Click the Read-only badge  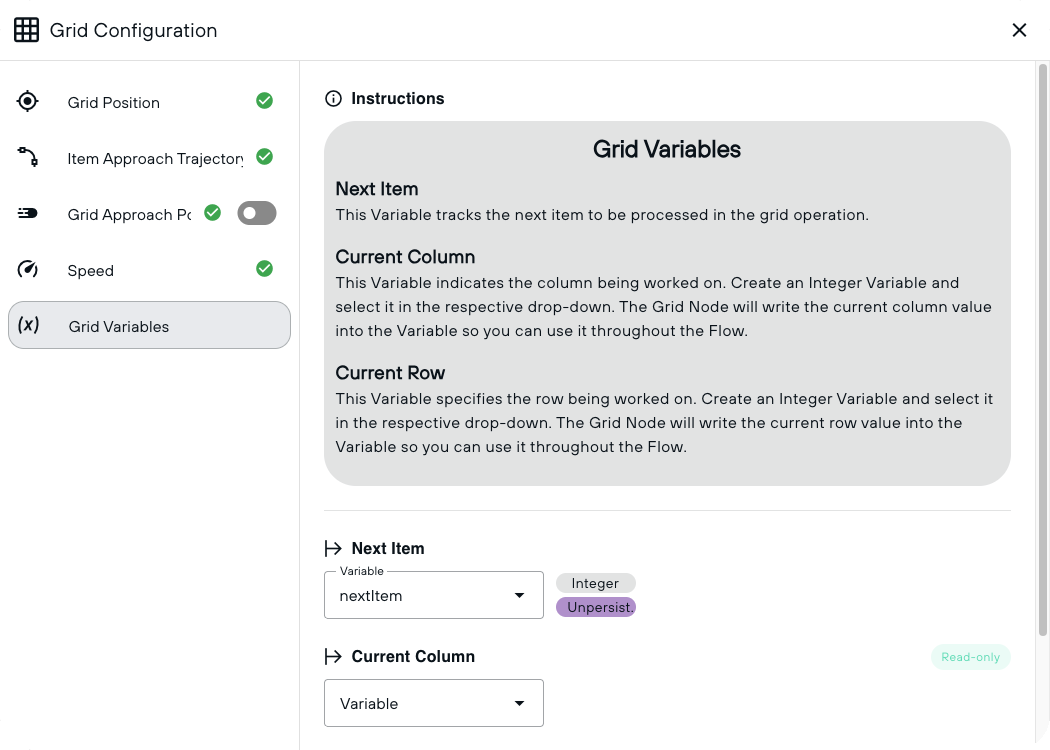coord(970,657)
